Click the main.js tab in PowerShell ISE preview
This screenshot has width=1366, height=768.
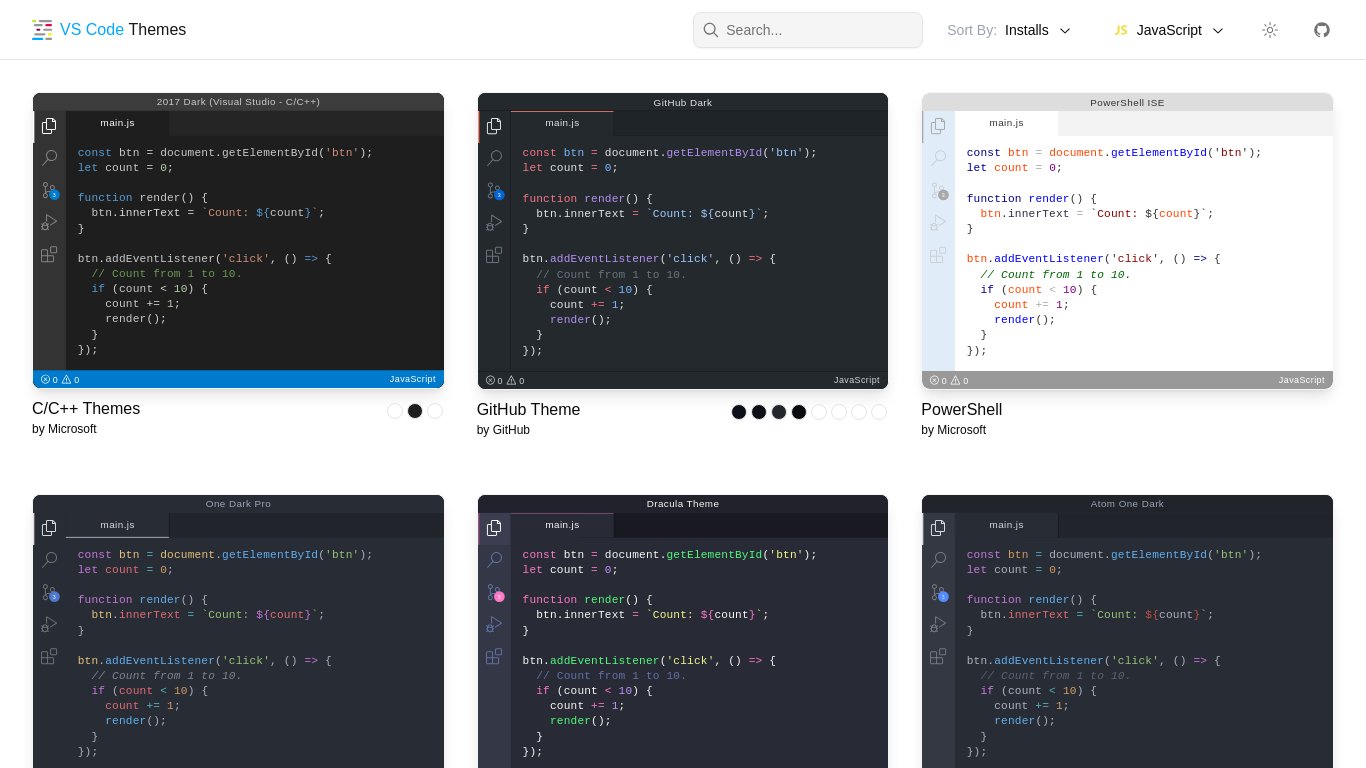pos(1006,123)
